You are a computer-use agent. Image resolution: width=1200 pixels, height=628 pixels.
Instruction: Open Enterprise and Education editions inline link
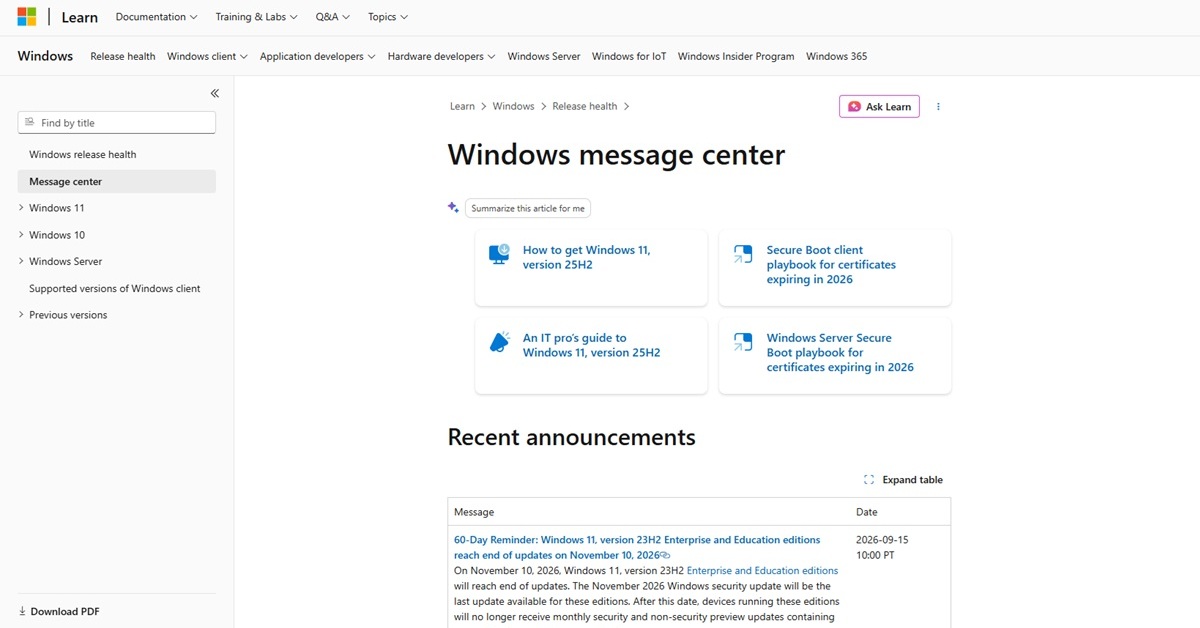762,571
